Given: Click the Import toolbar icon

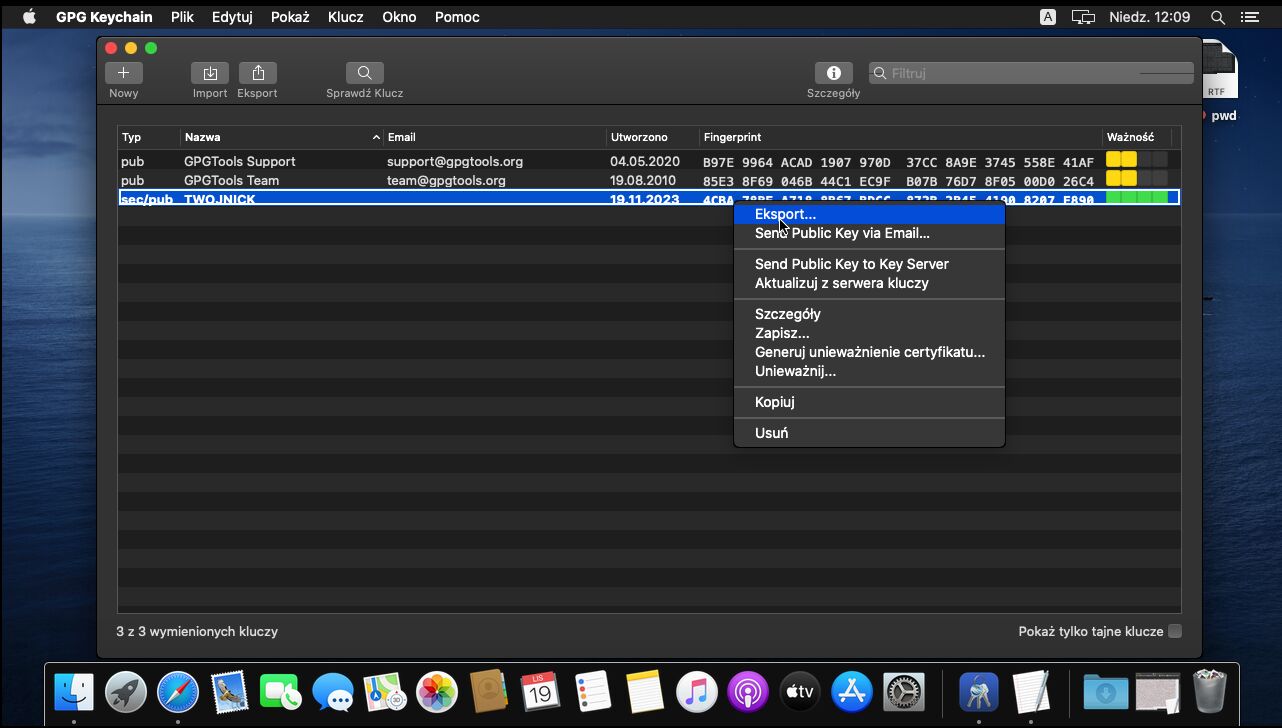Looking at the screenshot, I should [210, 73].
